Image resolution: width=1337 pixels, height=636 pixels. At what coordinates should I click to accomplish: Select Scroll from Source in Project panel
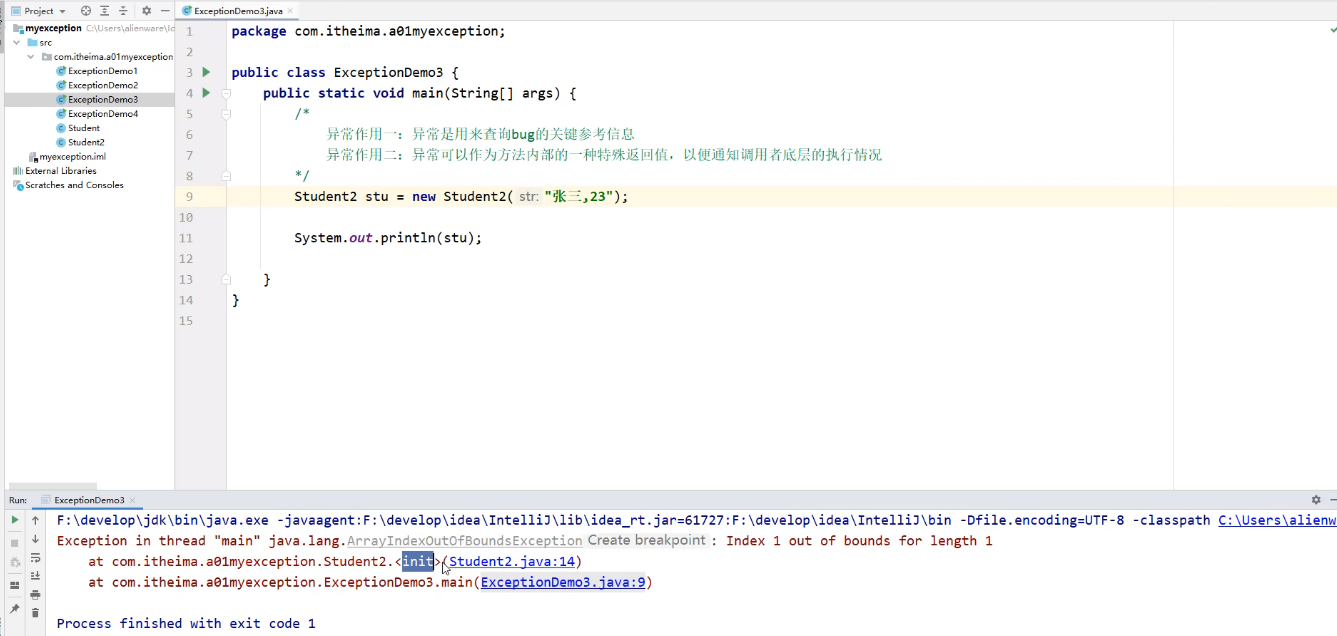[86, 11]
